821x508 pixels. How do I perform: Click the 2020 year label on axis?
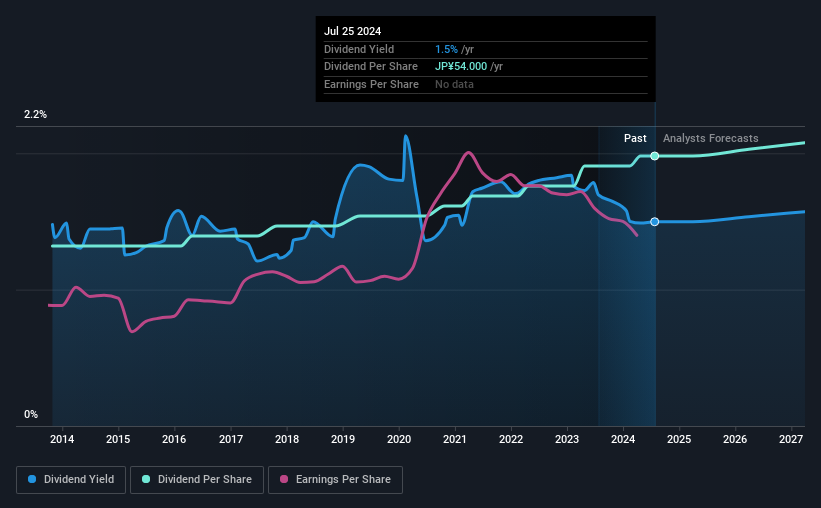point(398,439)
